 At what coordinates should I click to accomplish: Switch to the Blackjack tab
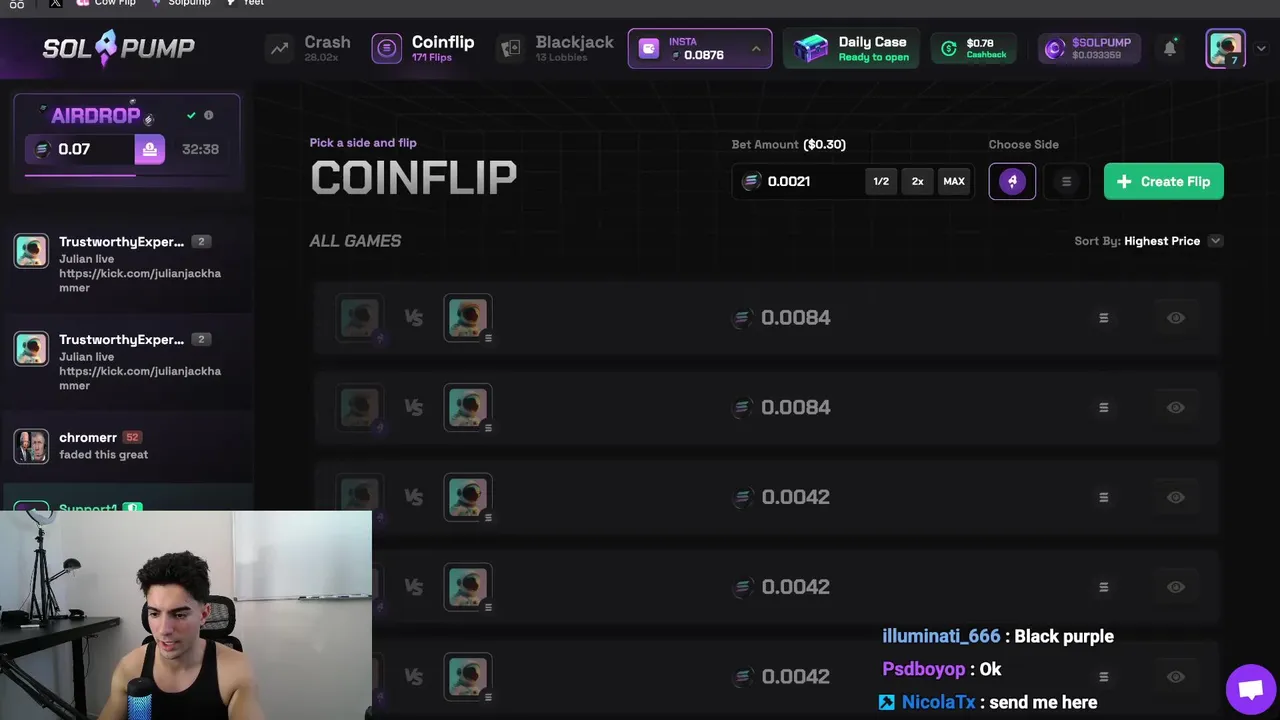pyautogui.click(x=556, y=48)
